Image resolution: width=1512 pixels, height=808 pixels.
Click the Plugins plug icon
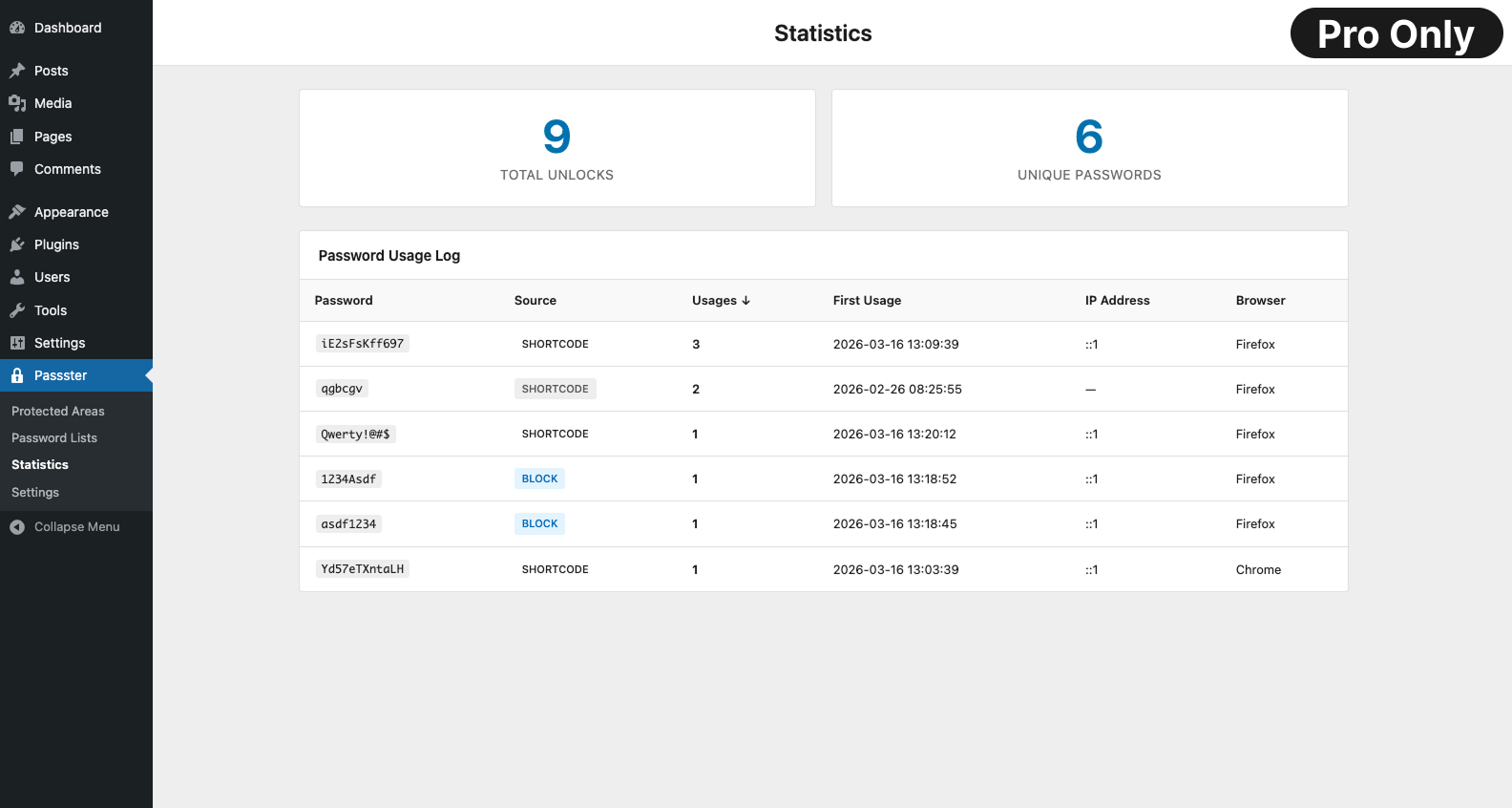[17, 245]
